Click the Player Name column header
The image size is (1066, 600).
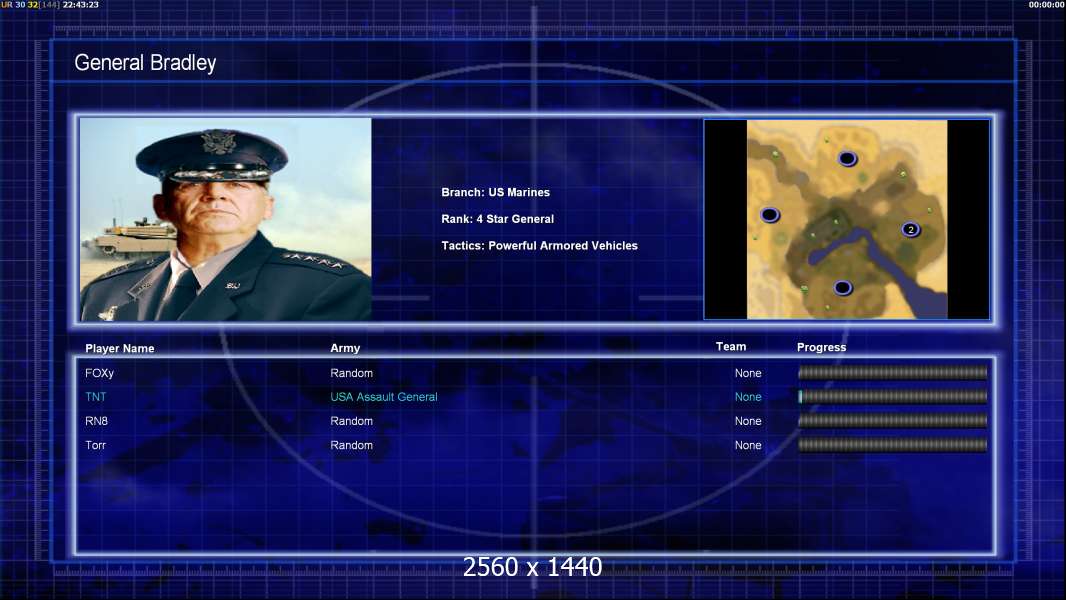(120, 348)
